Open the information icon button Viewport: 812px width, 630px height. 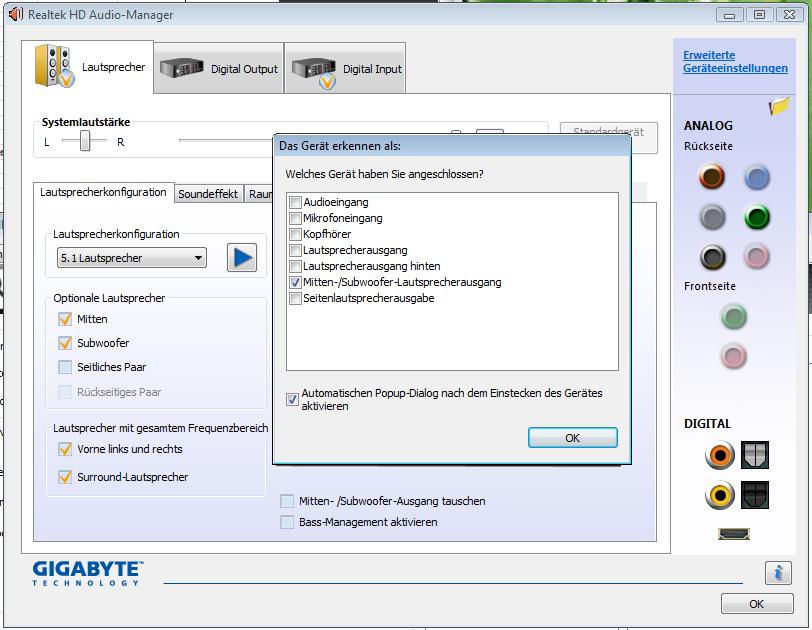778,573
